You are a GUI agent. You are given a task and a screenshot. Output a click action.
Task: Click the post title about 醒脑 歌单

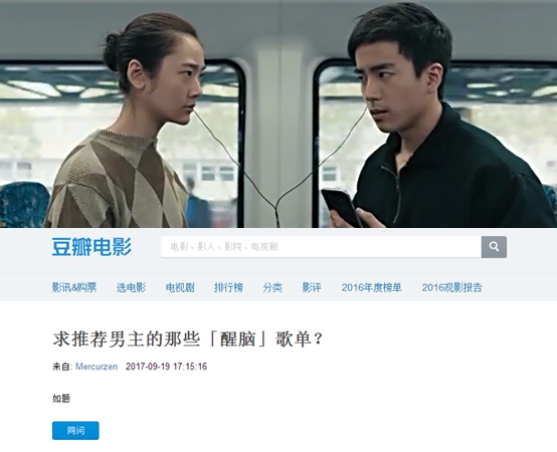pyautogui.click(x=188, y=339)
